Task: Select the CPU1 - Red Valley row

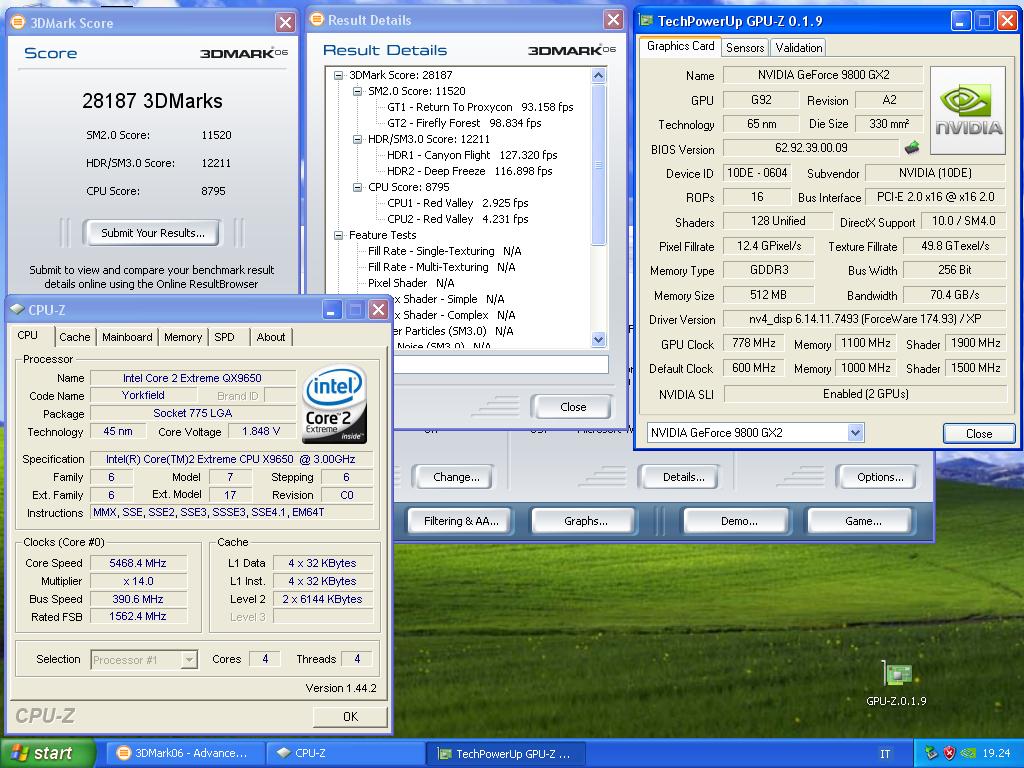Action: (x=457, y=203)
